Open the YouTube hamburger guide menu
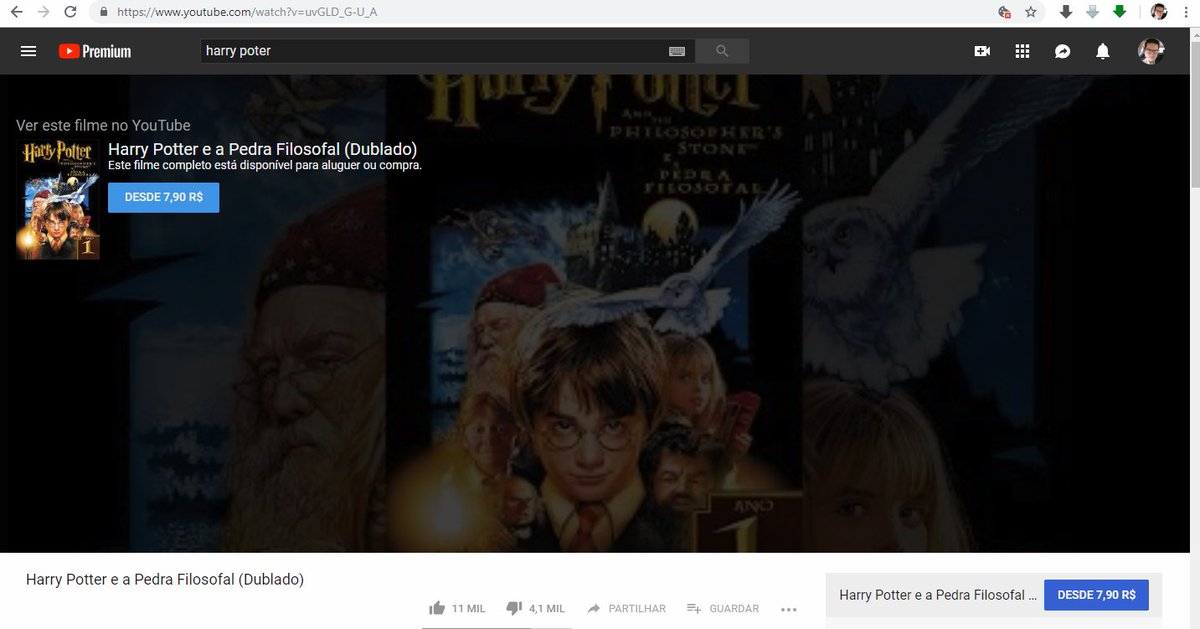The height and width of the screenshot is (629, 1200). pyautogui.click(x=28, y=51)
